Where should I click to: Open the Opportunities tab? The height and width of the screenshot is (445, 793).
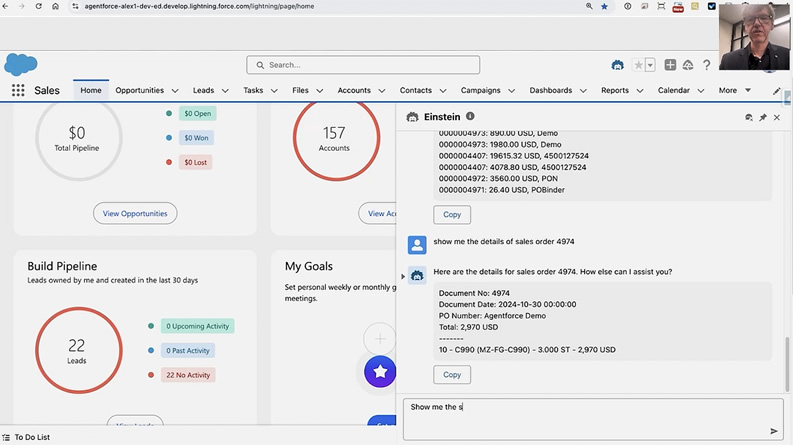click(140, 90)
